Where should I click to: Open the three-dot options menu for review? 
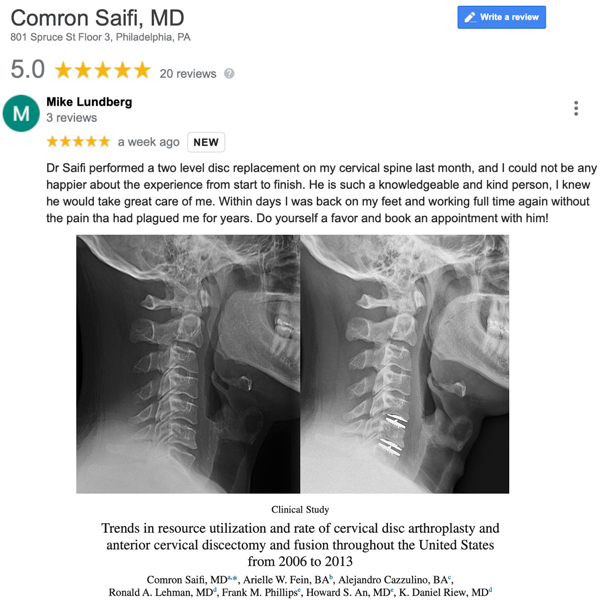click(x=576, y=108)
